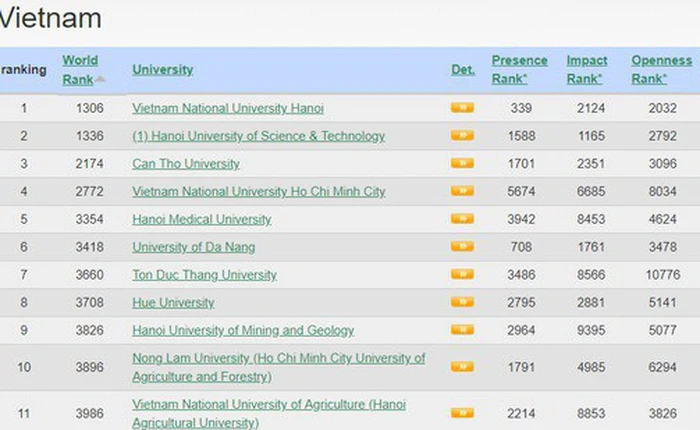
Task: Select openness rank value 5141
Action: [x=662, y=303]
